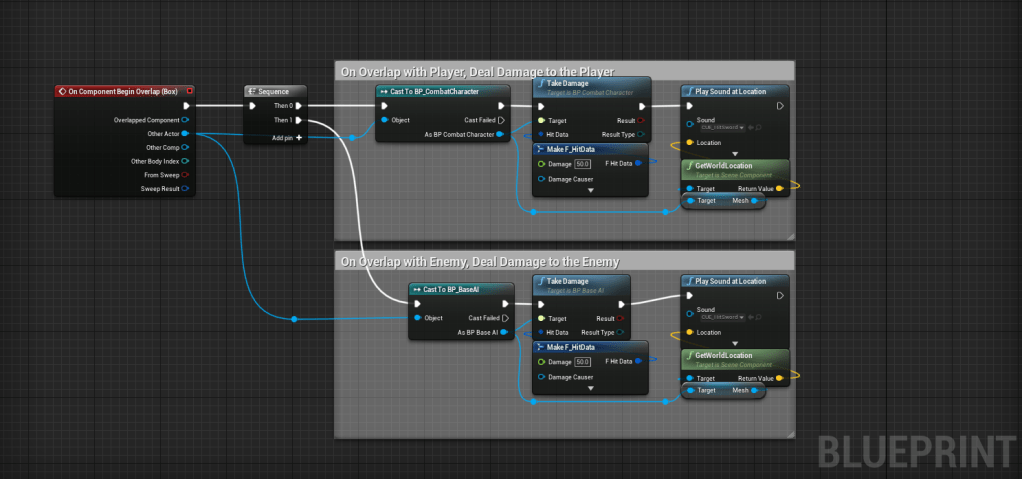Click the Then 0 execution pin
The image size is (1022, 479).
tap(299, 105)
